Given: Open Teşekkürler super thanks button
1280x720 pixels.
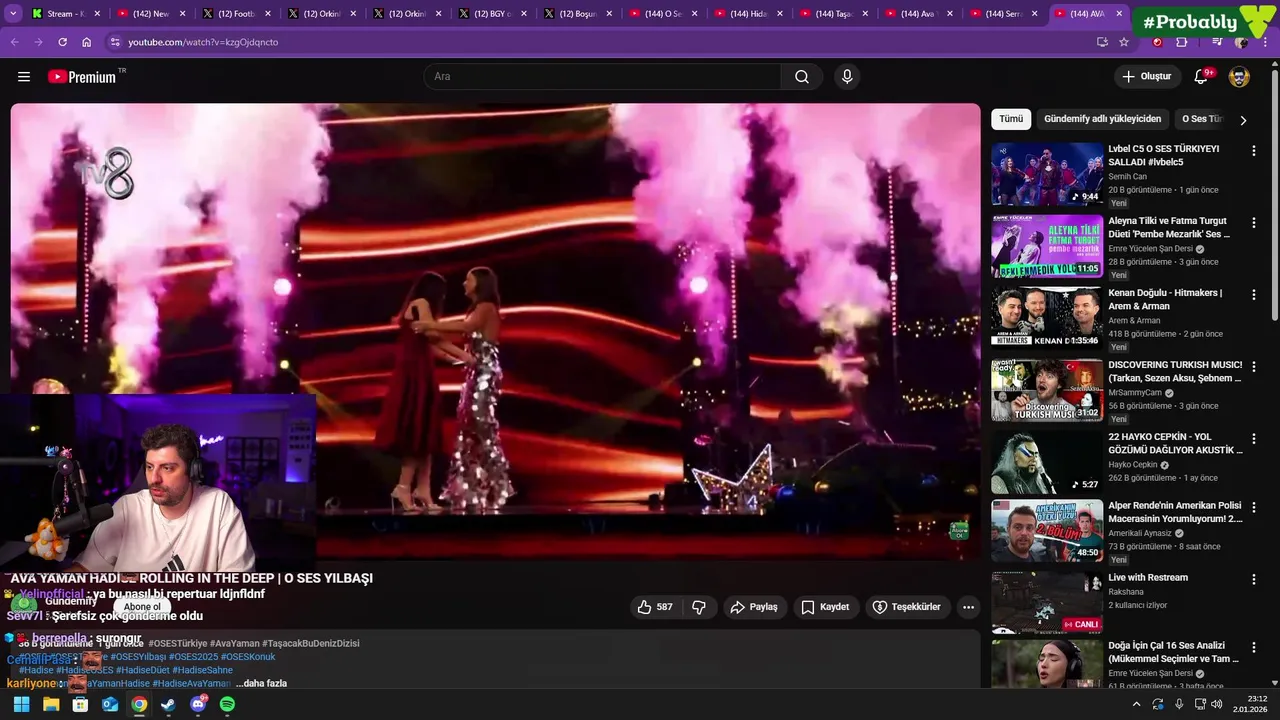Looking at the screenshot, I should 906,607.
